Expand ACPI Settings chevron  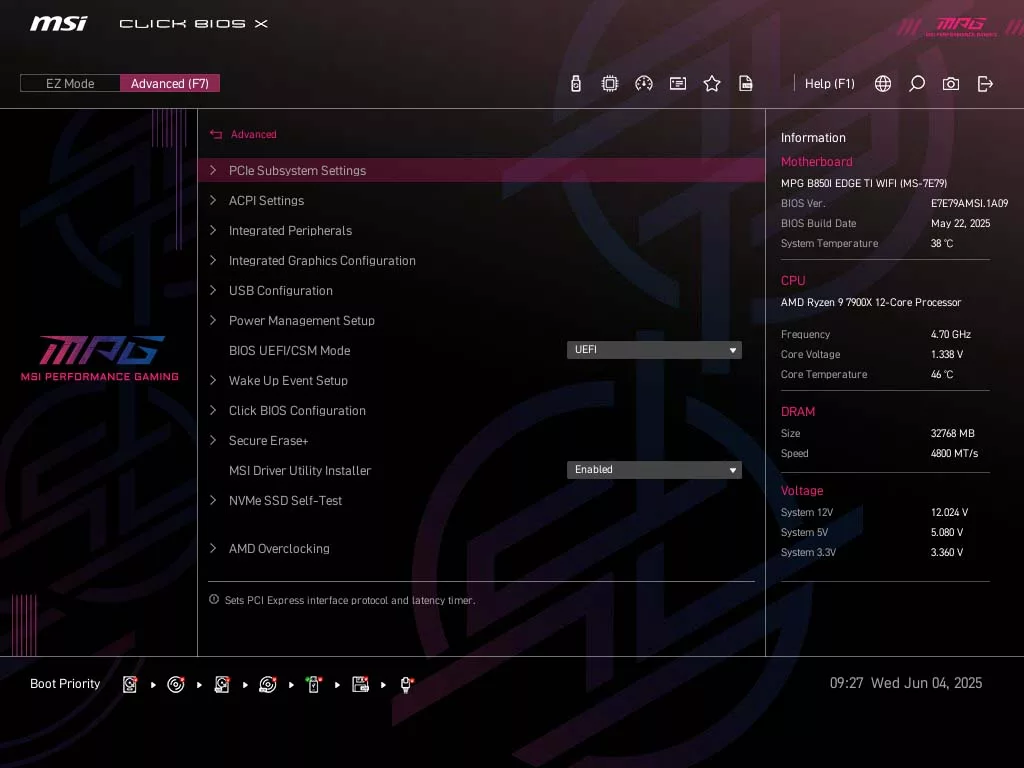pos(213,200)
